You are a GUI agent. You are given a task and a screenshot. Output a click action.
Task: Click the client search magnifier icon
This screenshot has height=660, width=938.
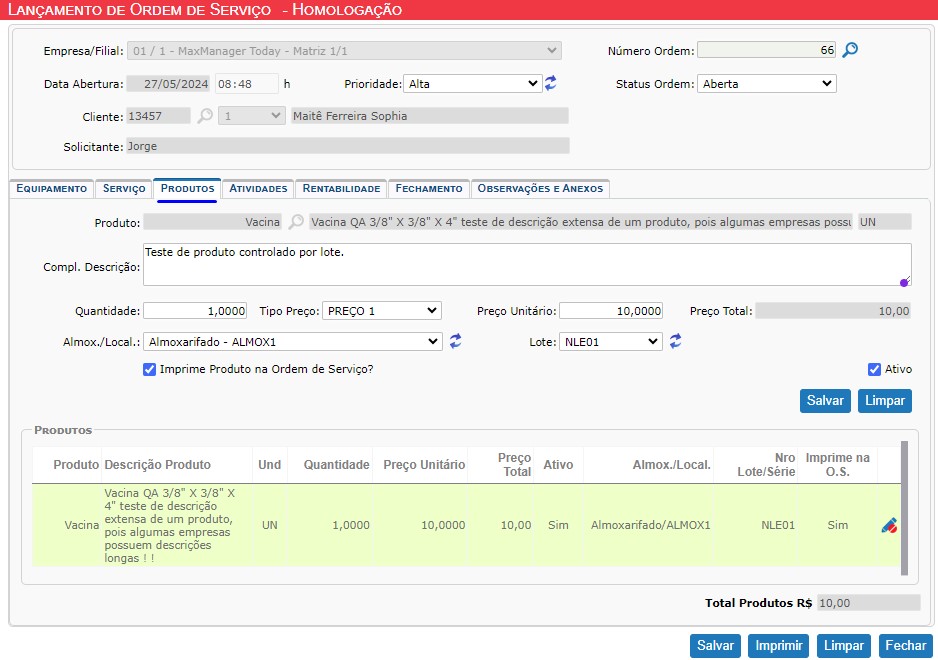point(205,115)
